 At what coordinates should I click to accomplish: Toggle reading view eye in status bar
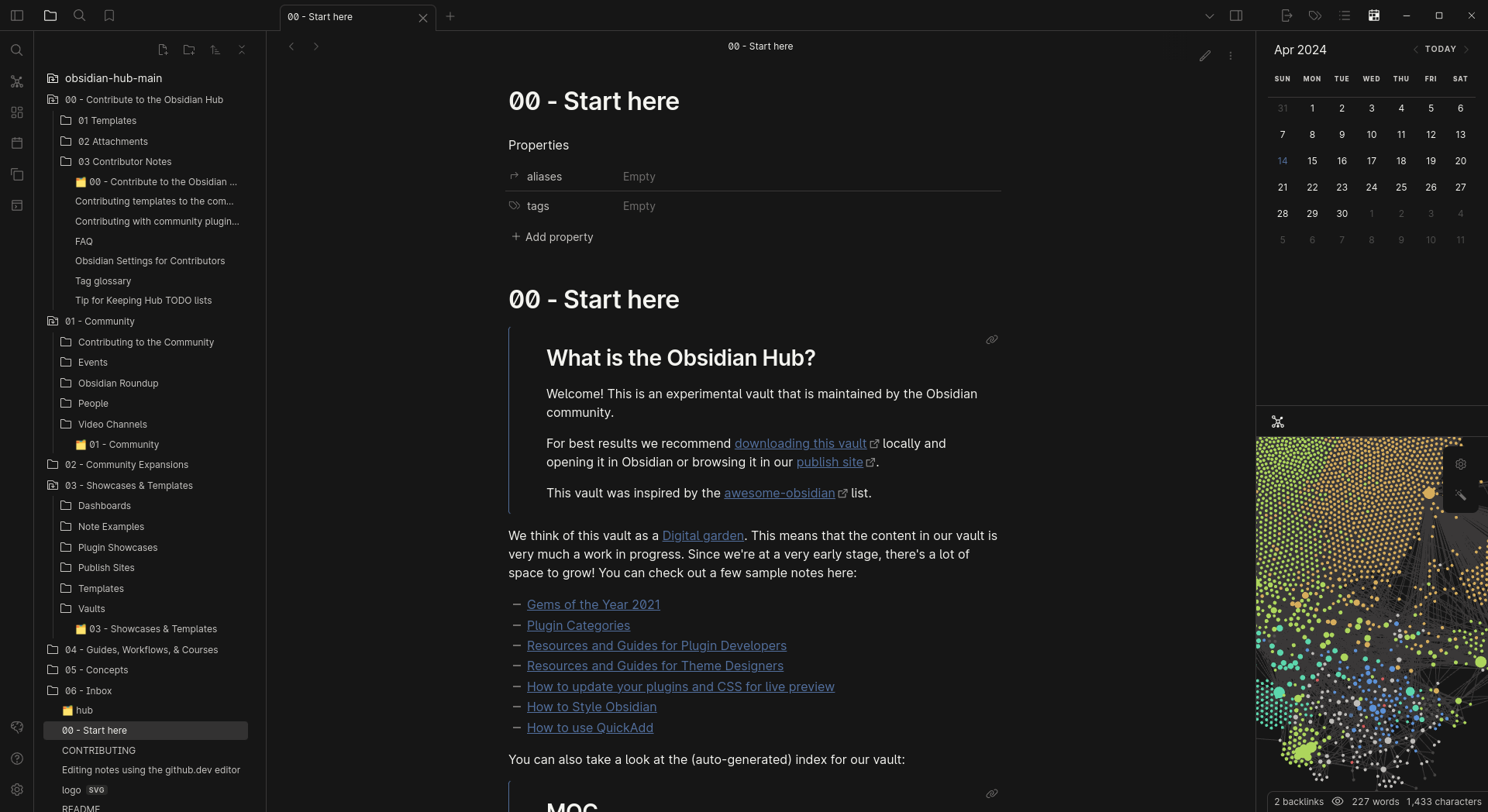click(x=1338, y=801)
